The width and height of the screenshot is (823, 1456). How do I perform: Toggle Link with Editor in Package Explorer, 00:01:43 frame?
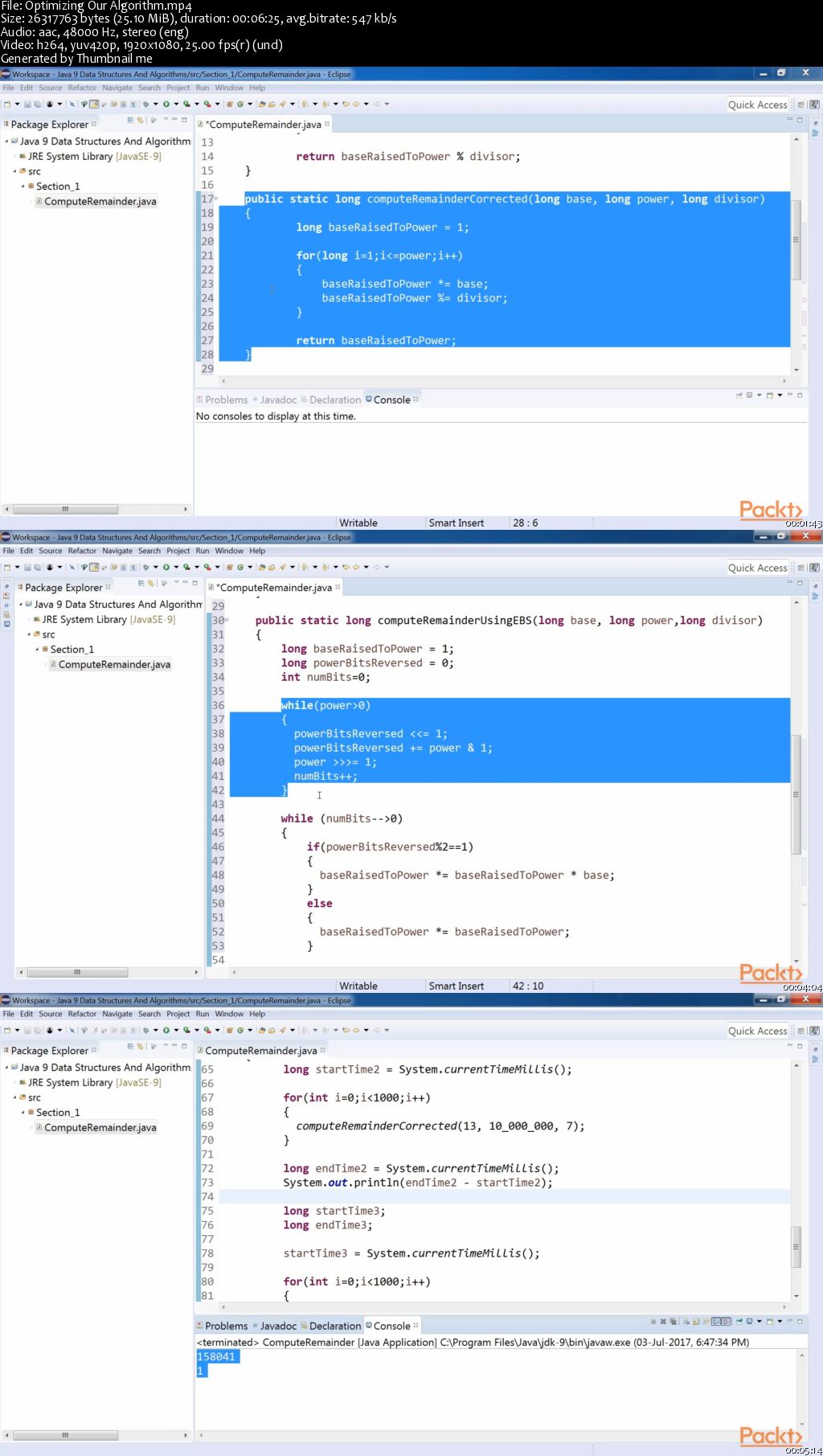tap(140, 120)
